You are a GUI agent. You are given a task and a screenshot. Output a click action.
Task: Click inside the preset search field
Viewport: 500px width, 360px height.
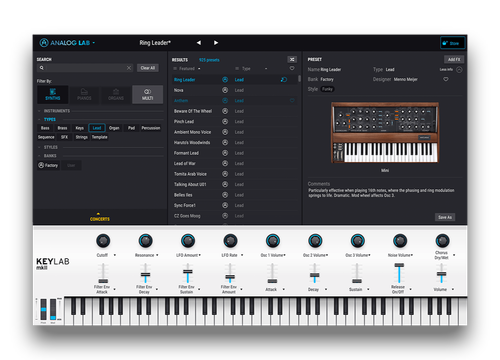click(85, 68)
